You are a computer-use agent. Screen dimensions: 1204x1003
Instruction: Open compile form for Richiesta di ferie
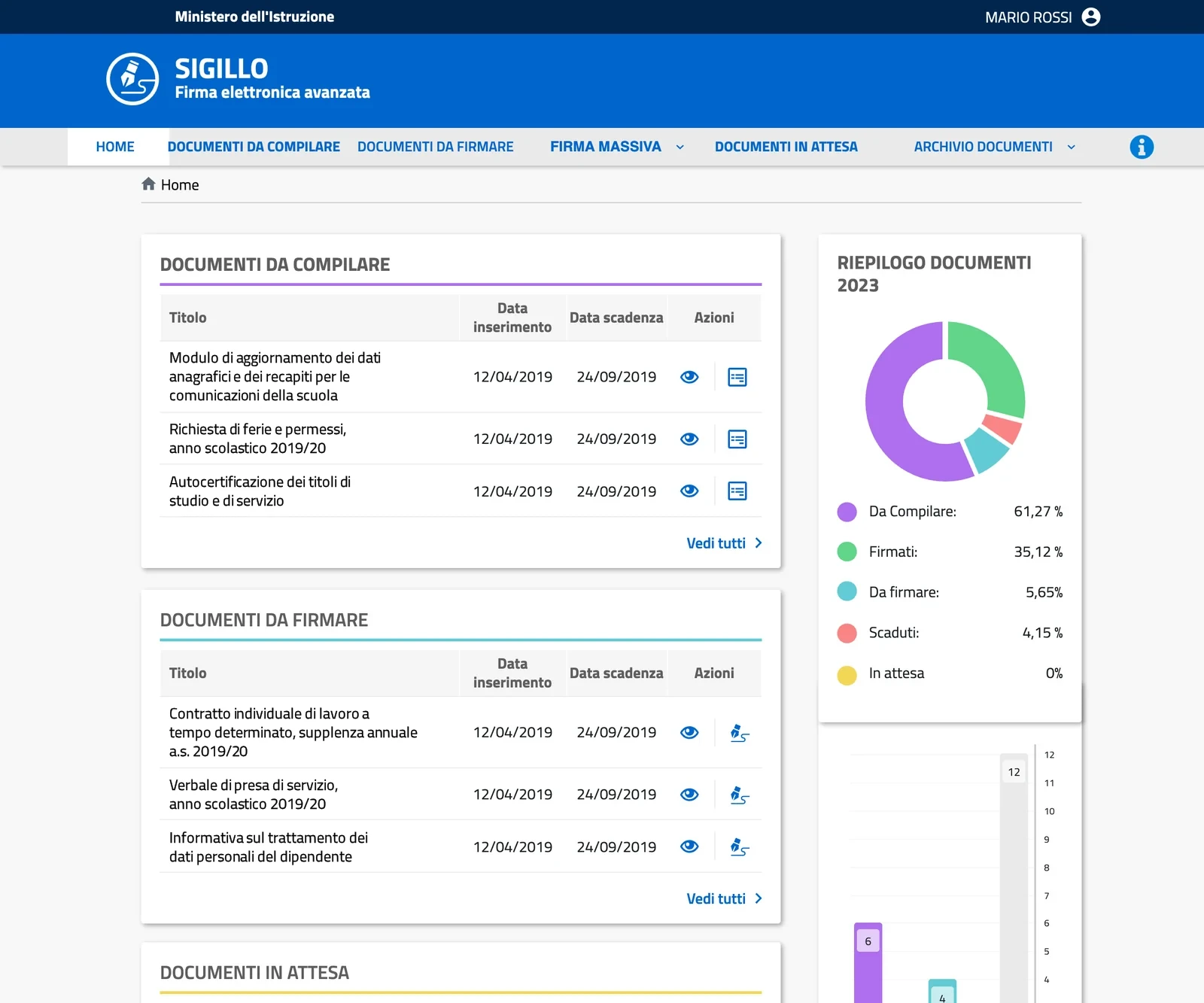point(737,439)
